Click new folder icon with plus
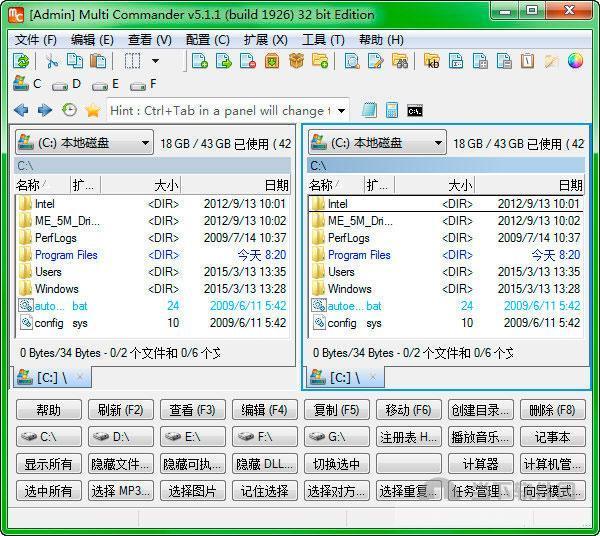Viewport: 600px width, 536px height. [x=320, y=61]
